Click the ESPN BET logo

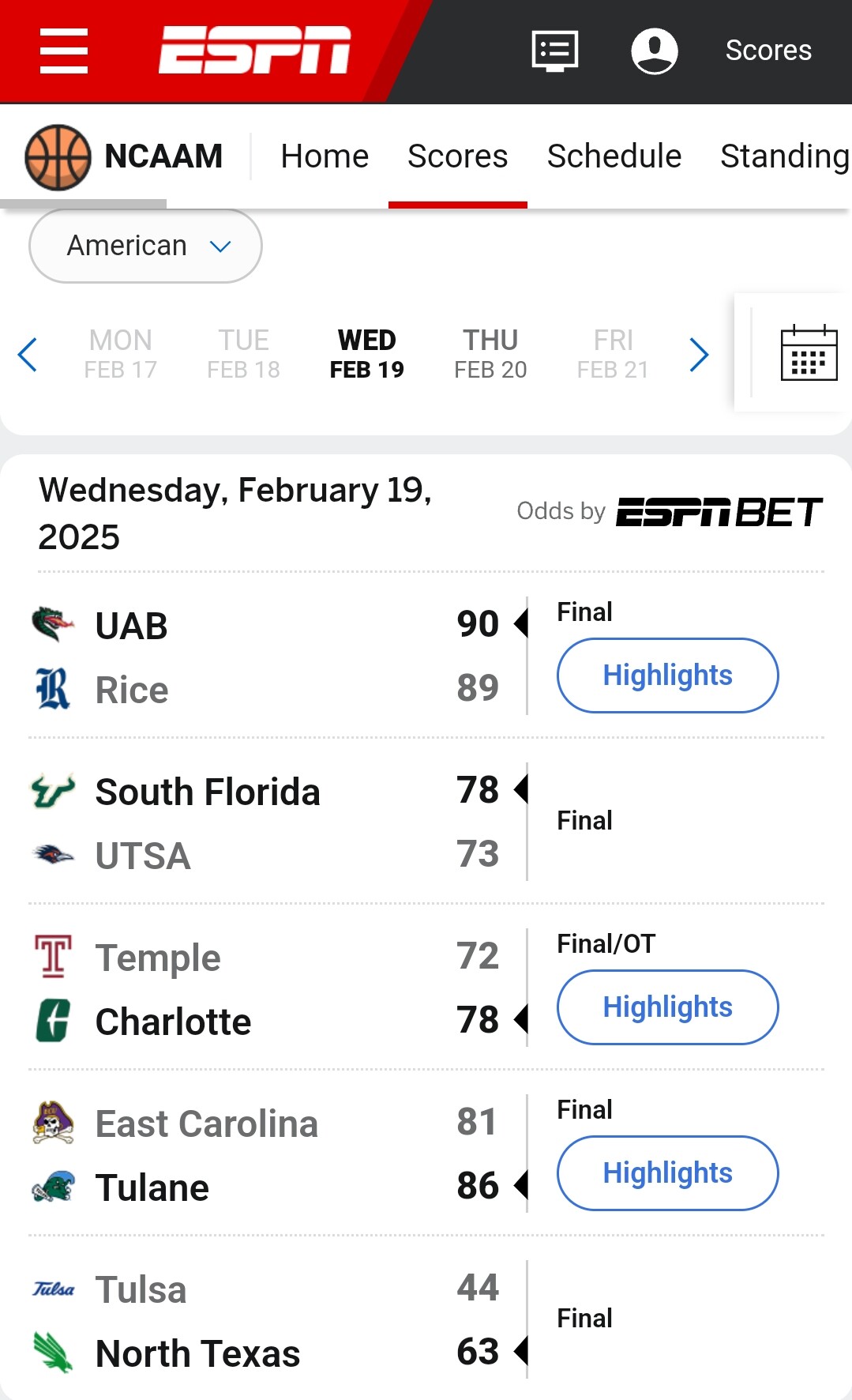point(719,512)
